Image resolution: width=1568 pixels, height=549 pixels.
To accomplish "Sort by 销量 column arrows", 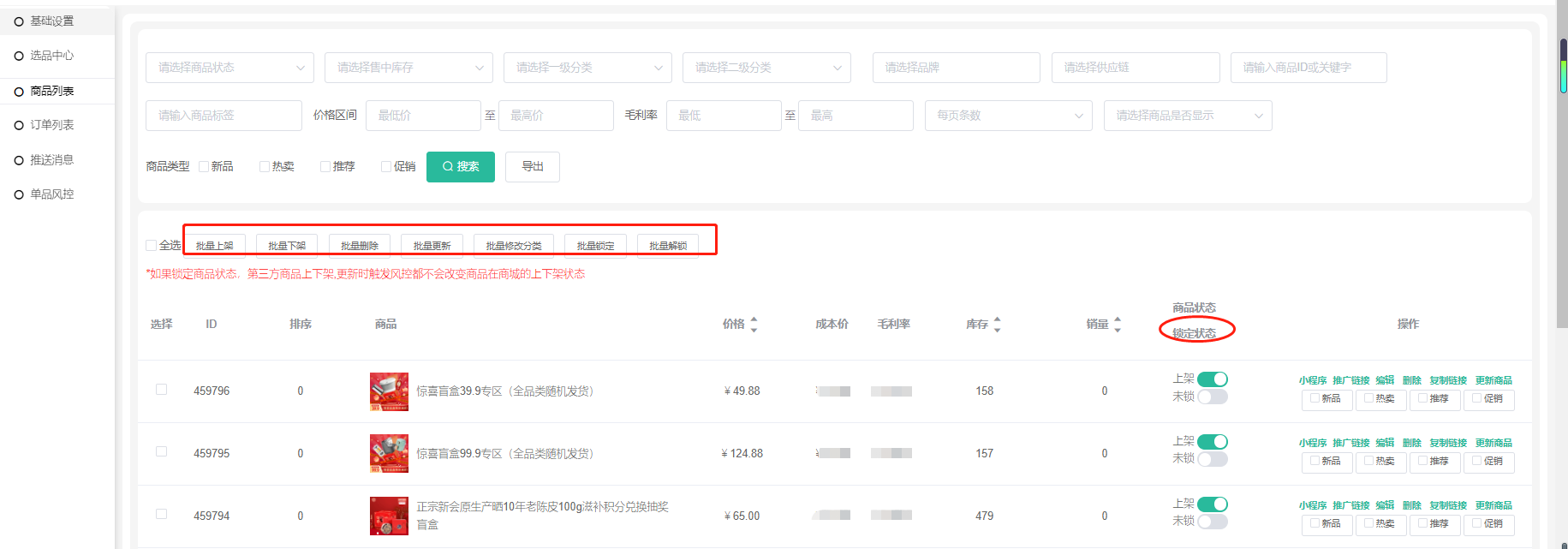I will pos(1118,325).
